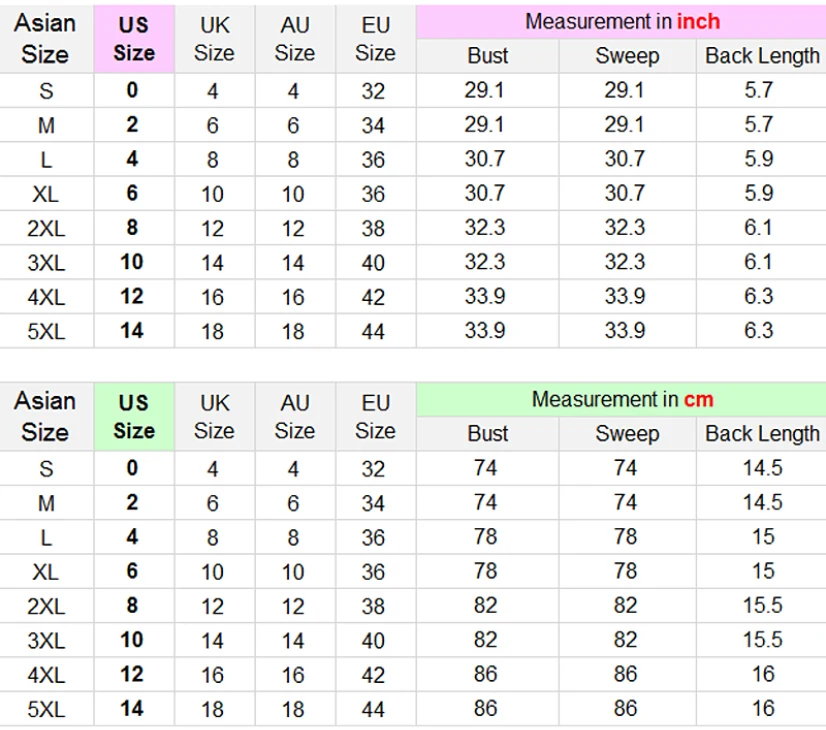Select the 5XL row label in top table

pos(46,331)
